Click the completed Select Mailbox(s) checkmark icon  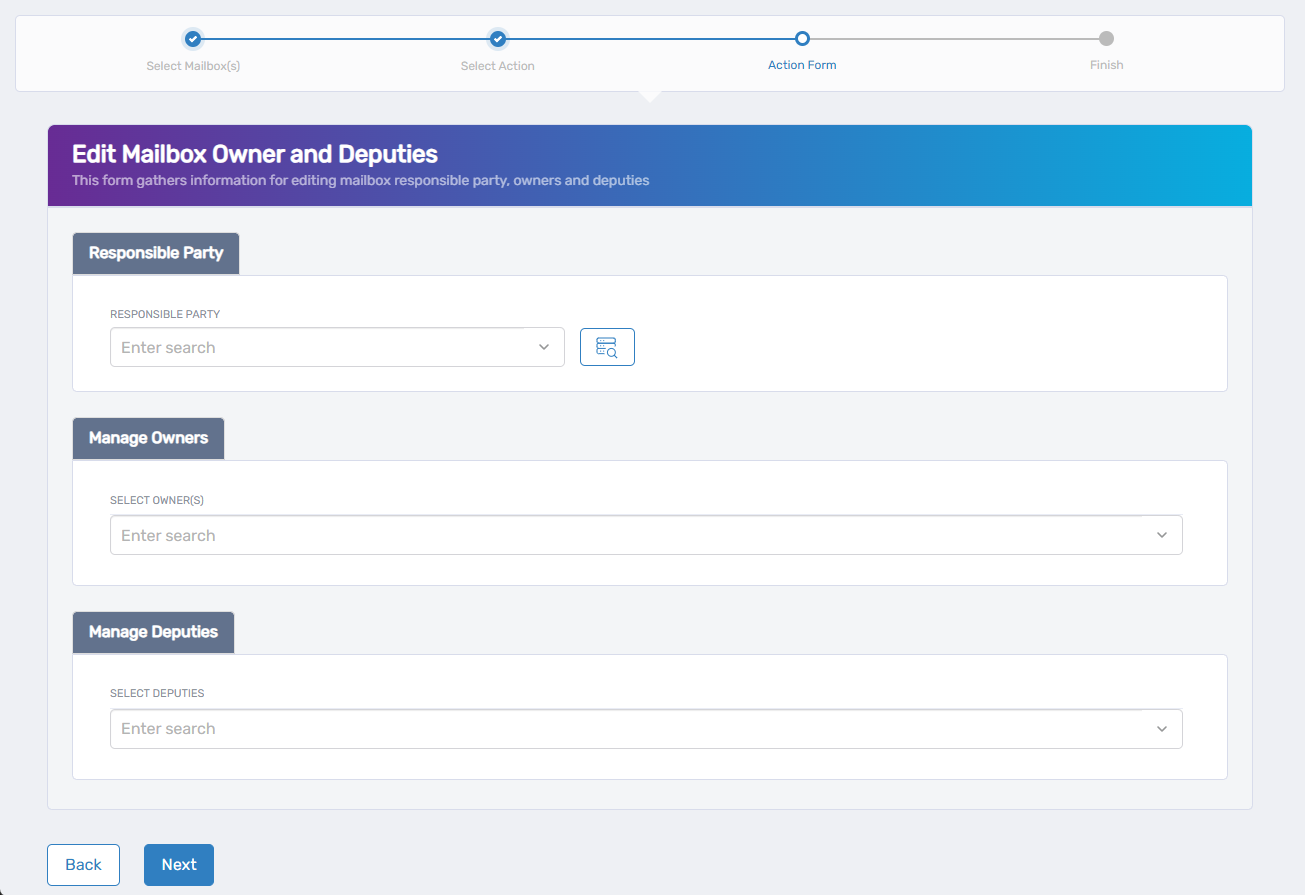[192, 38]
